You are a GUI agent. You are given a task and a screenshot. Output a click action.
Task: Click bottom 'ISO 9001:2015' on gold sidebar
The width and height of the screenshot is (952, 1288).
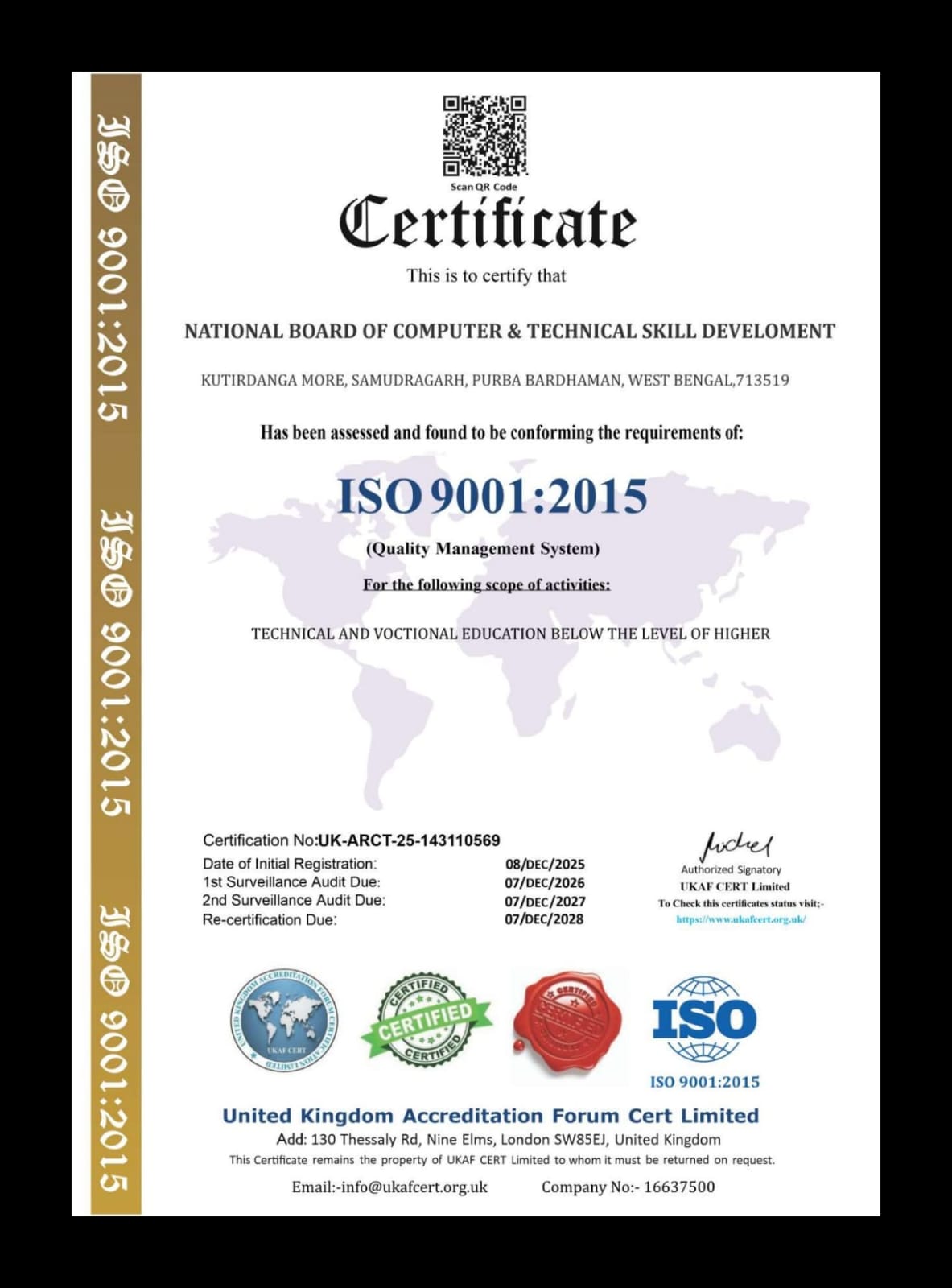pyautogui.click(x=113, y=1050)
